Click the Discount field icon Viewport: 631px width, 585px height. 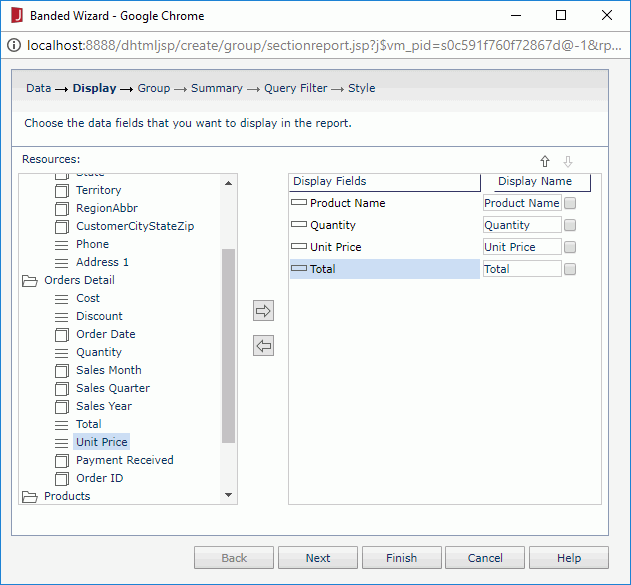pyautogui.click(x=62, y=317)
